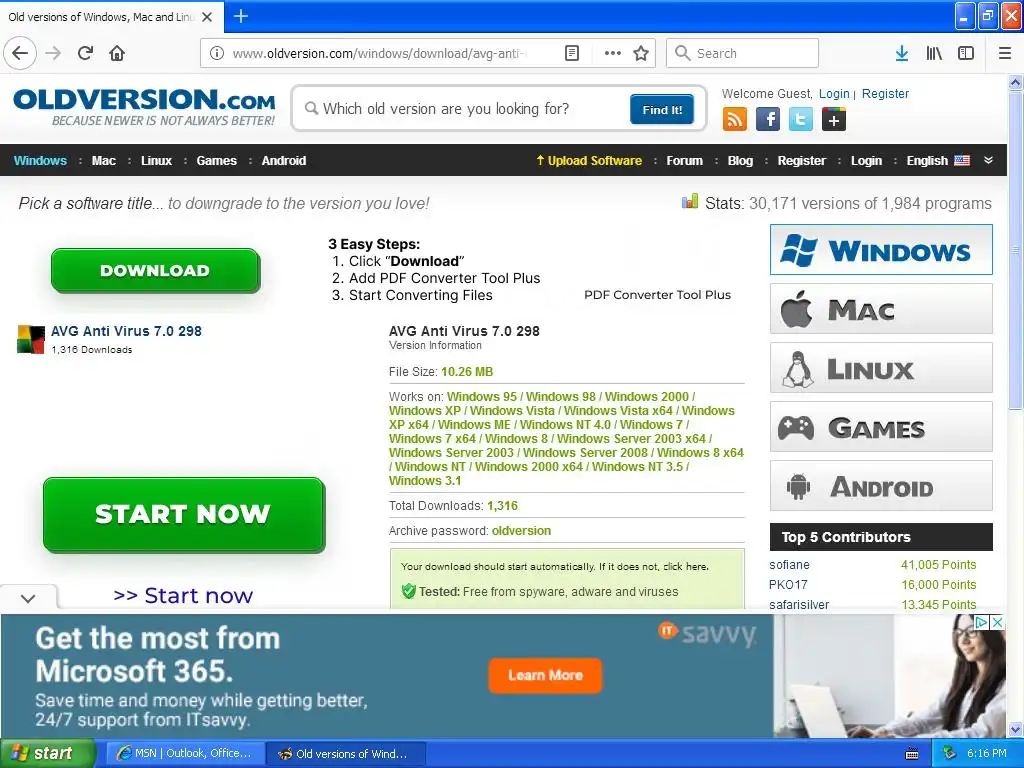Visit the Twitter icon link
1024x768 pixels.
click(x=801, y=120)
